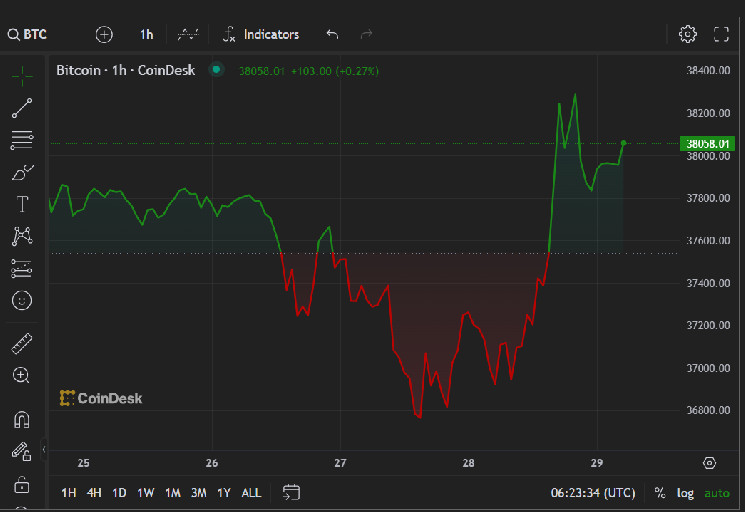Image resolution: width=745 pixels, height=512 pixels.
Task: Select the trend line drawing tool
Action: tap(22, 108)
